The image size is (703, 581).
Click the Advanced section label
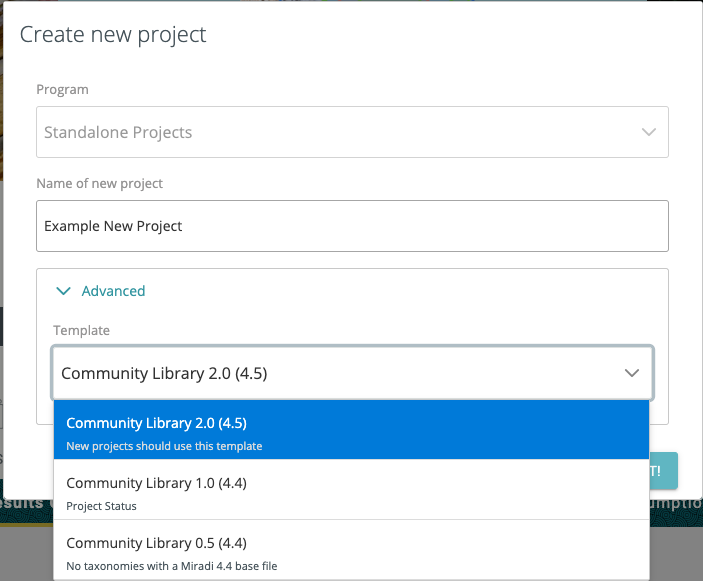[x=113, y=291]
